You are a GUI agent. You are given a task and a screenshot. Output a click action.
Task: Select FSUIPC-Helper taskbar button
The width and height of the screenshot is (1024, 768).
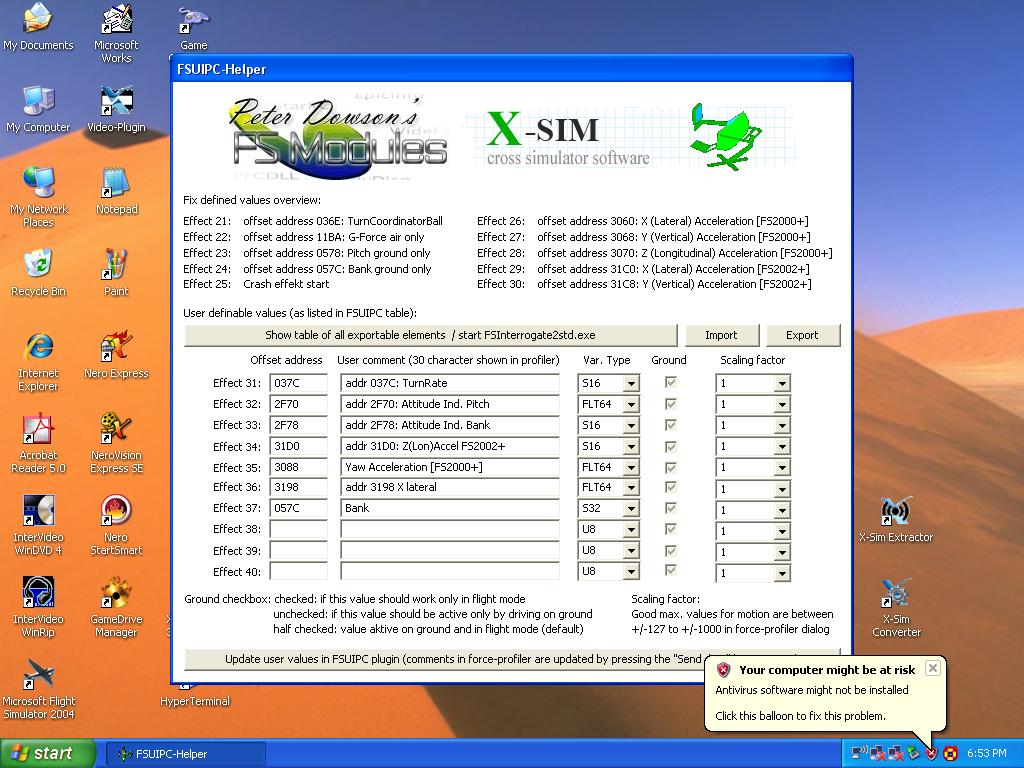[x=185, y=754]
